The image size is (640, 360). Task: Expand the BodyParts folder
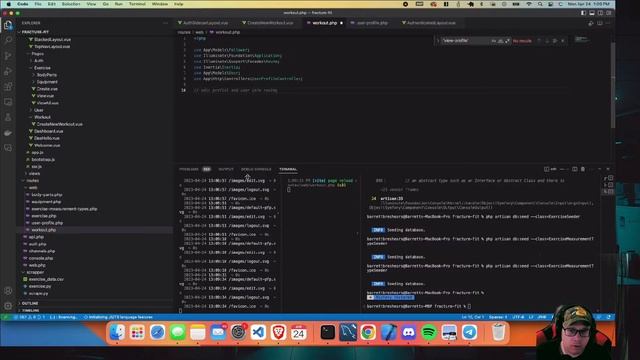click(x=47, y=75)
